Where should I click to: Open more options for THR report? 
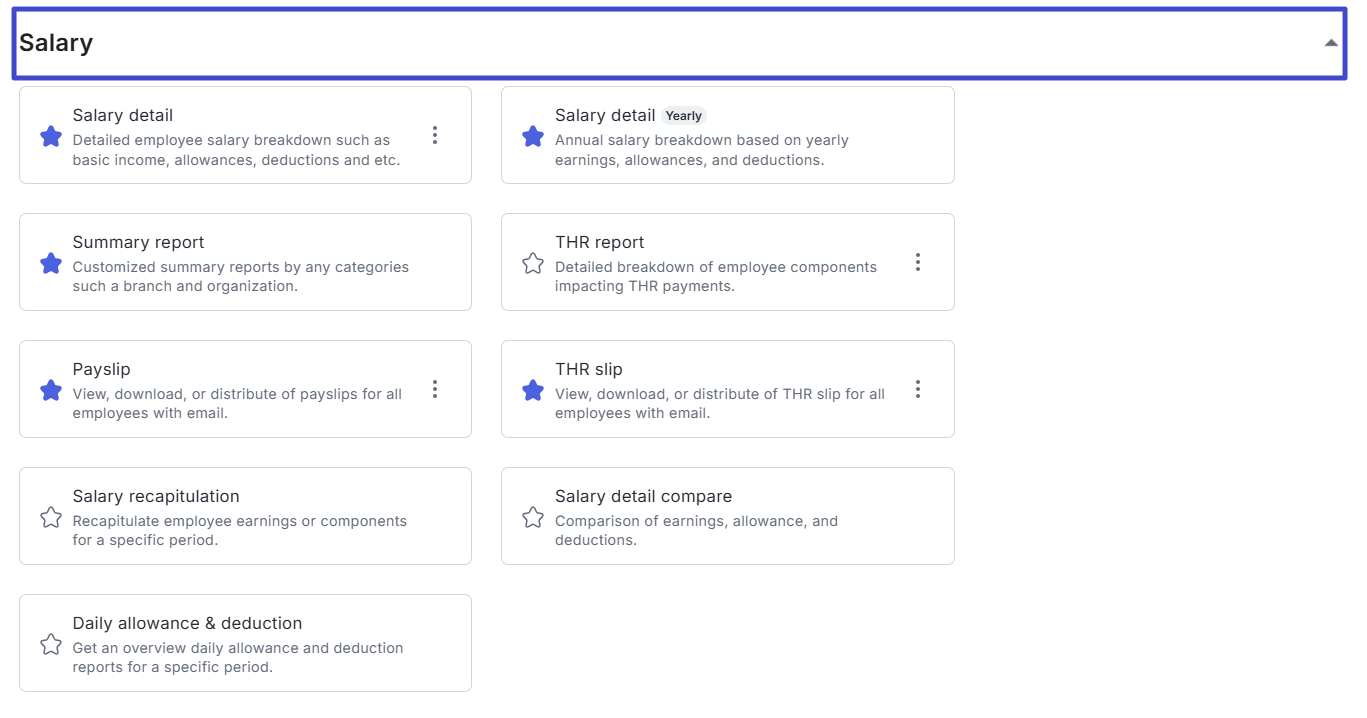(x=917, y=262)
